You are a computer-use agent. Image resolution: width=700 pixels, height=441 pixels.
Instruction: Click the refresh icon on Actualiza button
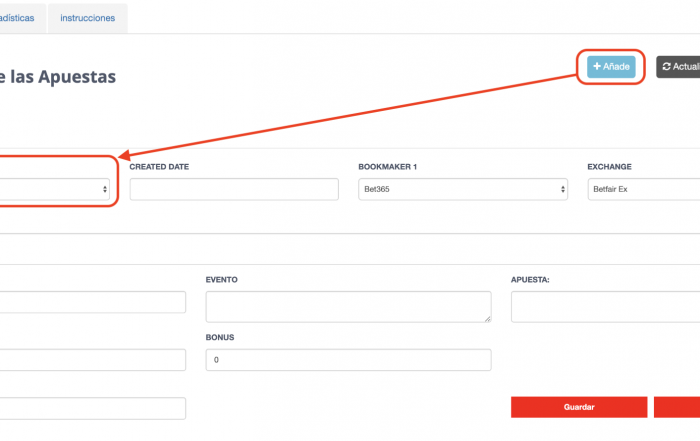pyautogui.click(x=667, y=67)
